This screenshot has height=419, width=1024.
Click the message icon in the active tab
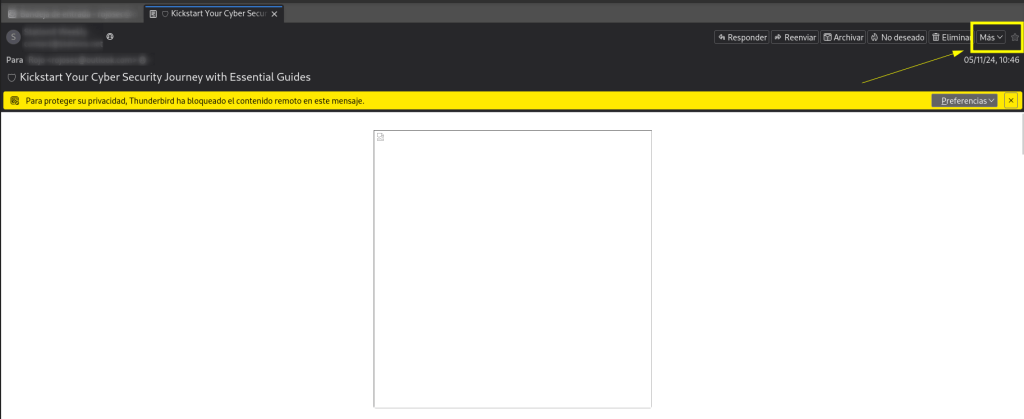coord(153,14)
